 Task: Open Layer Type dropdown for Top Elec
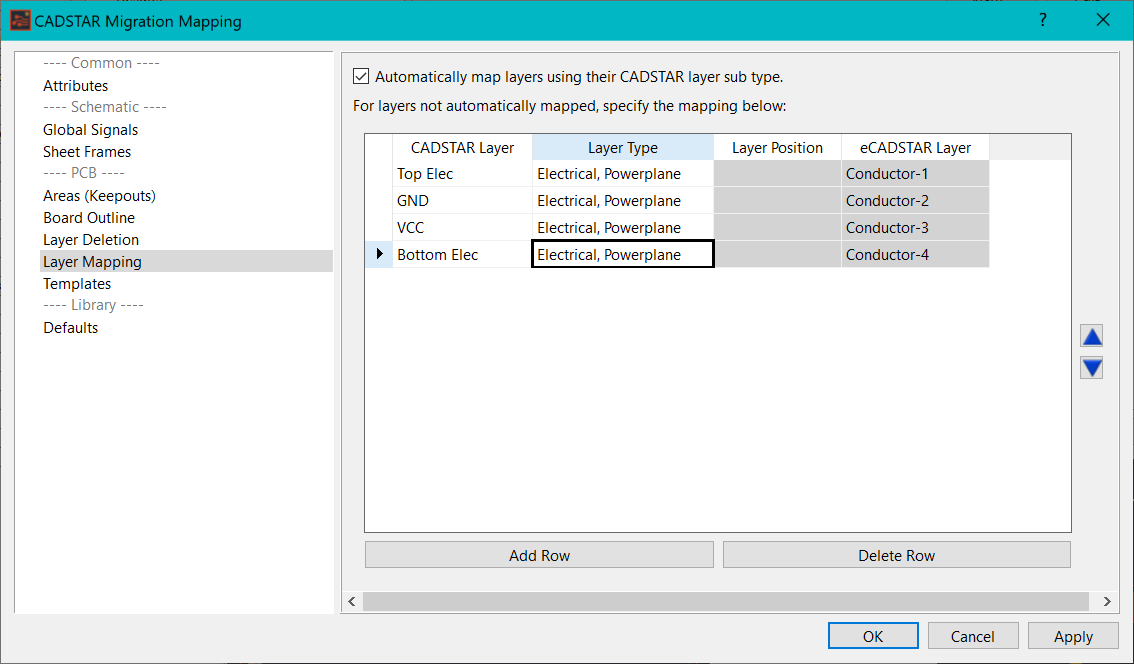click(623, 174)
